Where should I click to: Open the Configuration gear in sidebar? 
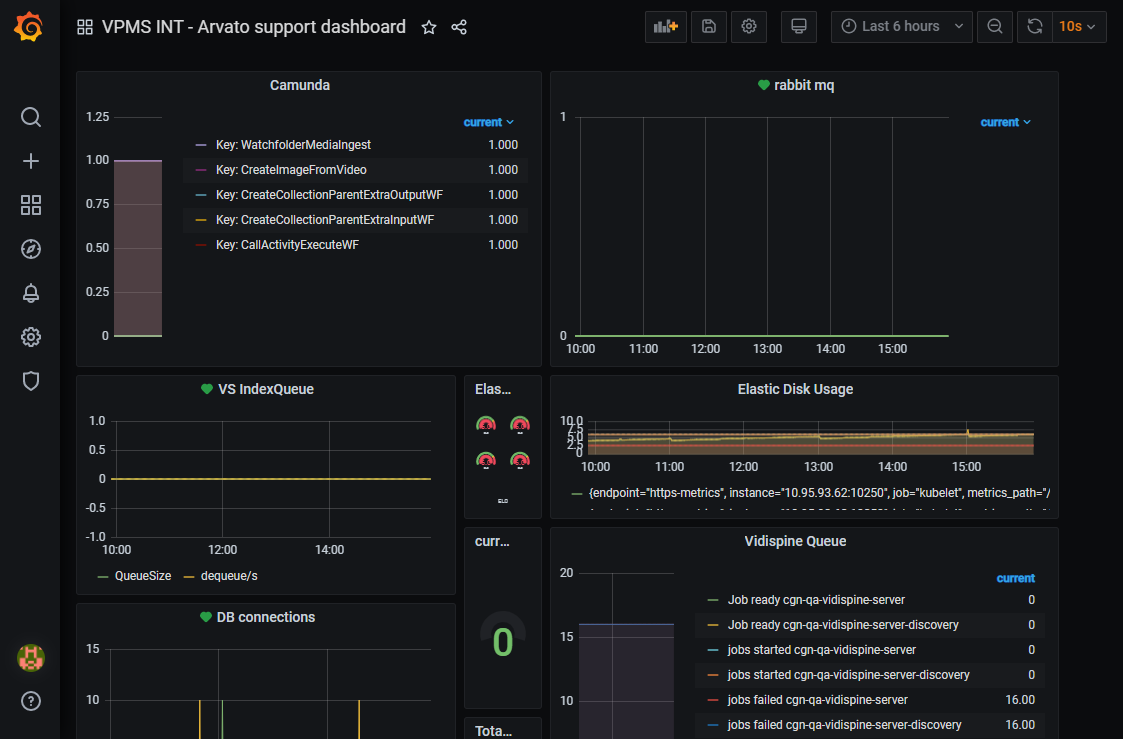pyautogui.click(x=31, y=337)
